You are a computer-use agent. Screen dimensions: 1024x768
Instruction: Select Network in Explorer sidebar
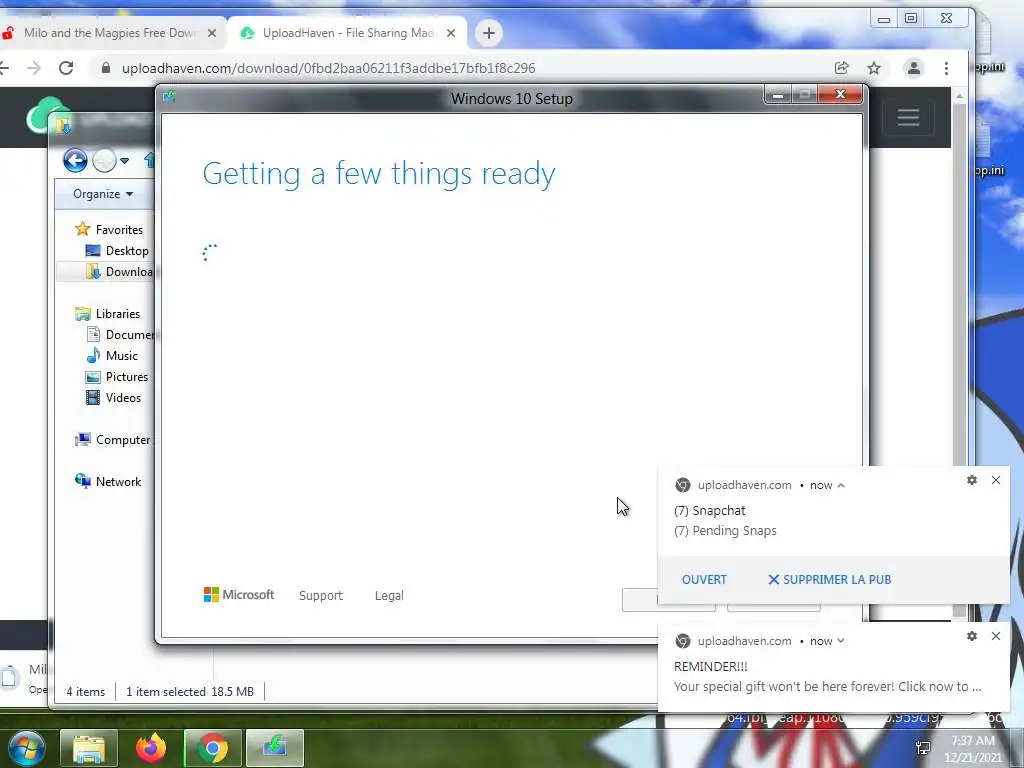pyautogui.click(x=108, y=482)
